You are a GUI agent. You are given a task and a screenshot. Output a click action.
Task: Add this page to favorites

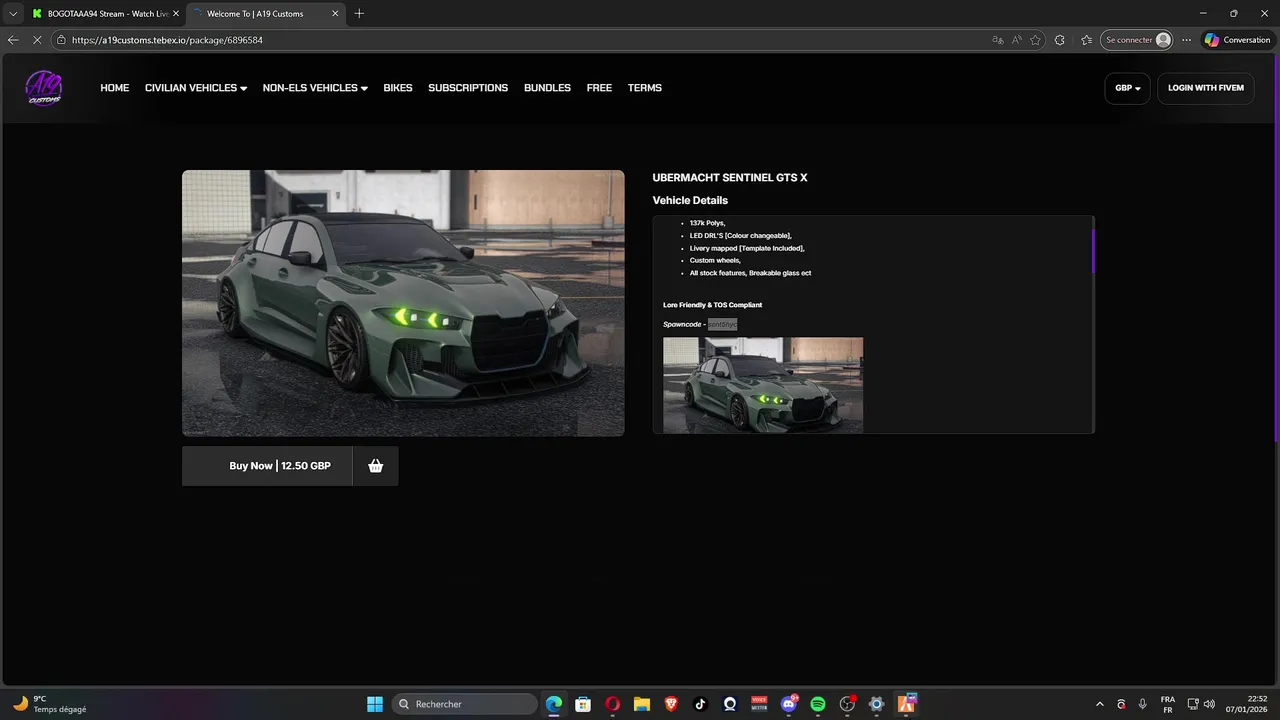point(1035,40)
